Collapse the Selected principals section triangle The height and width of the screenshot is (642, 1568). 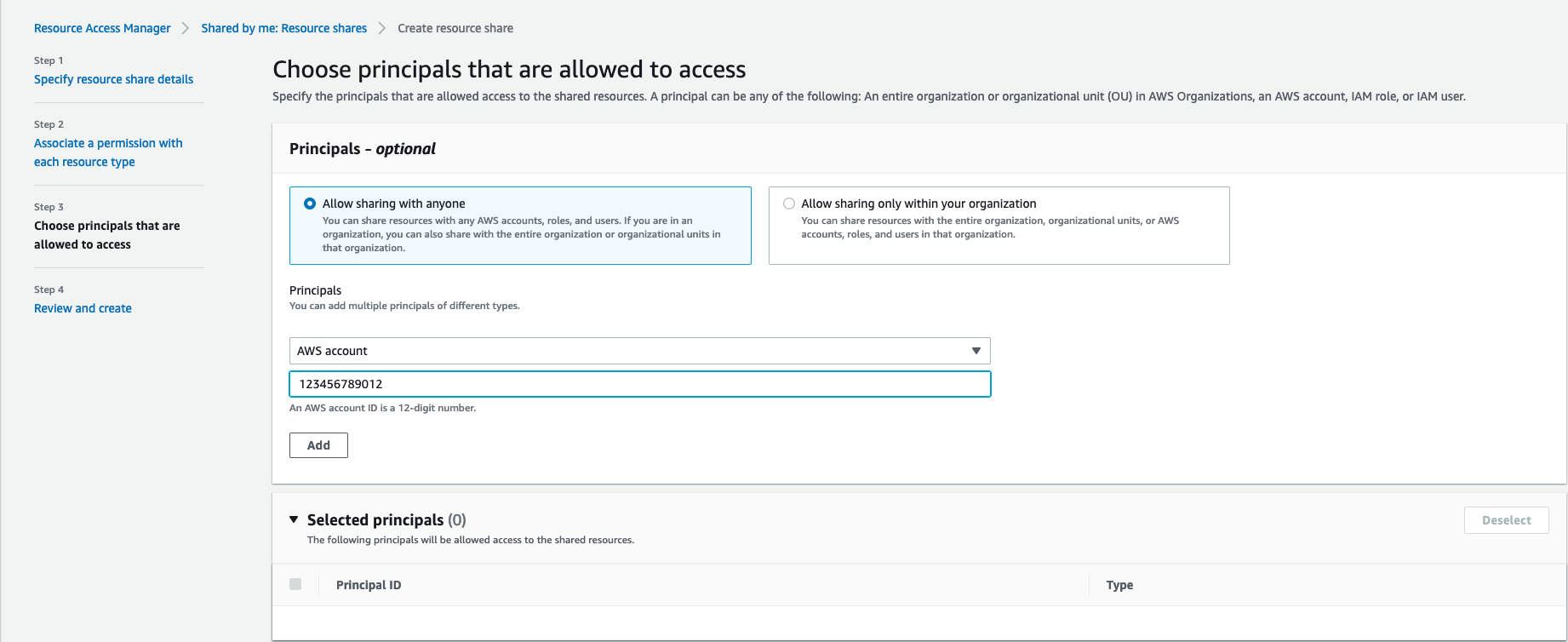294,519
